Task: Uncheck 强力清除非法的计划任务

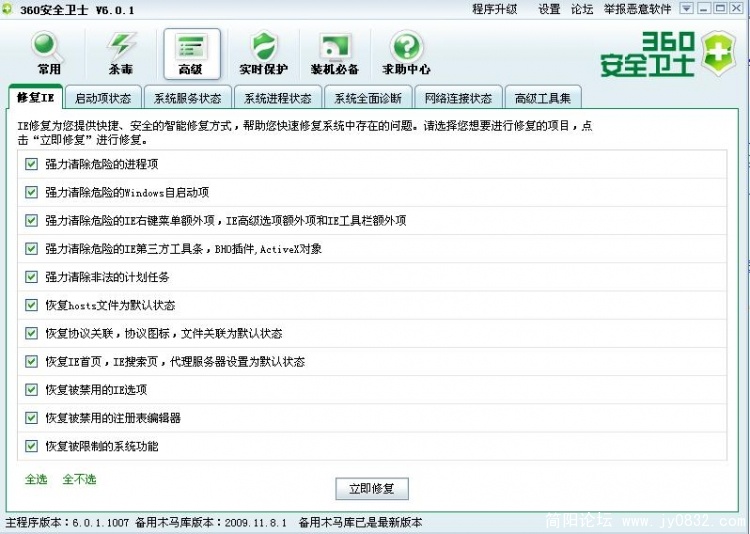Action: click(32, 277)
